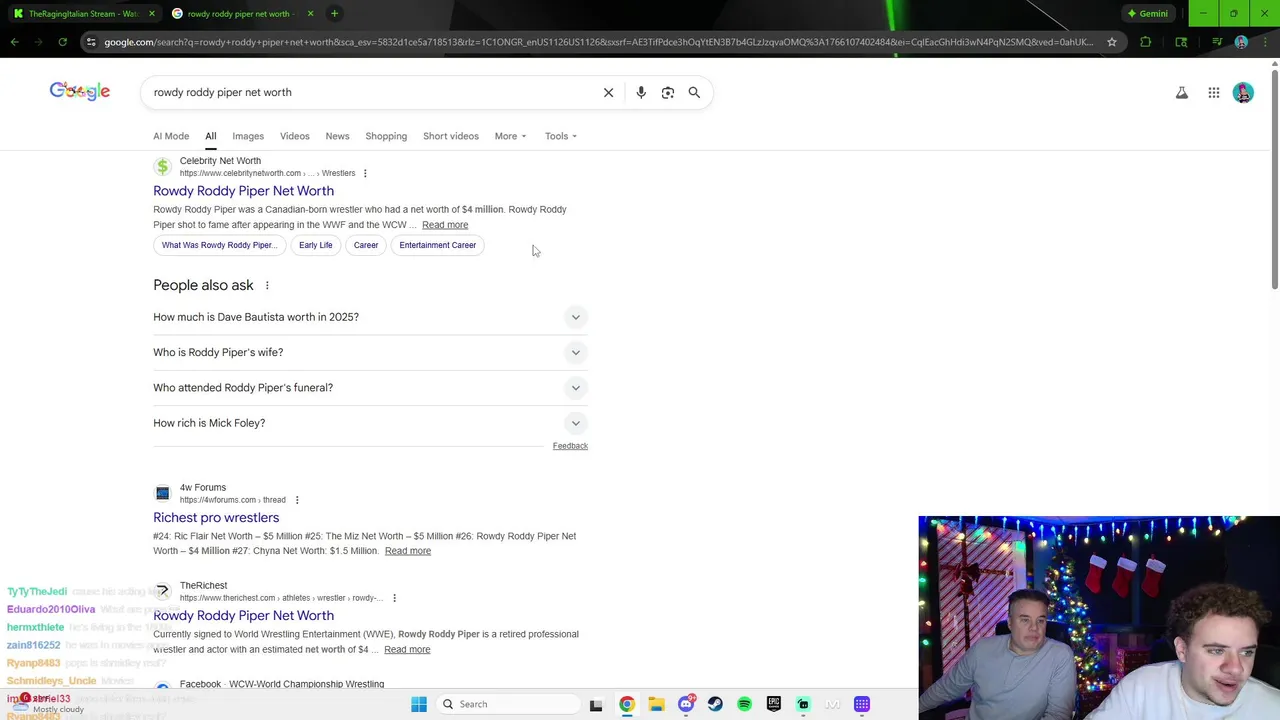
Task: Open Chrome extensions puzzle icon
Action: tap(1146, 42)
